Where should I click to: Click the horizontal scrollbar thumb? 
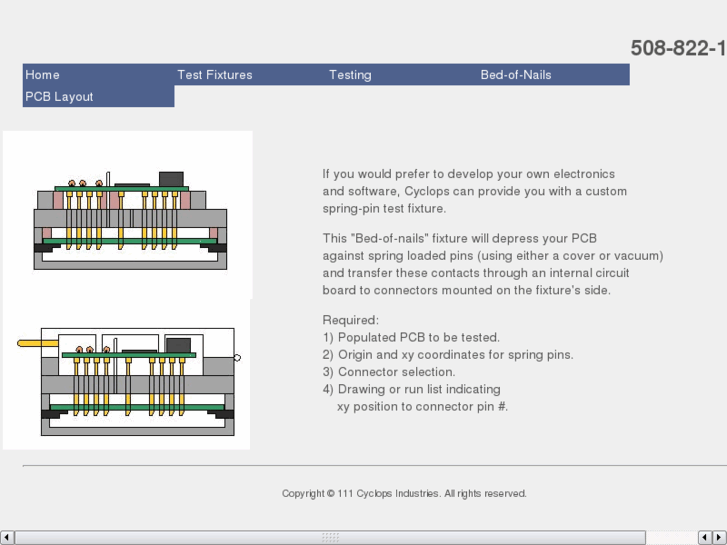point(330,537)
